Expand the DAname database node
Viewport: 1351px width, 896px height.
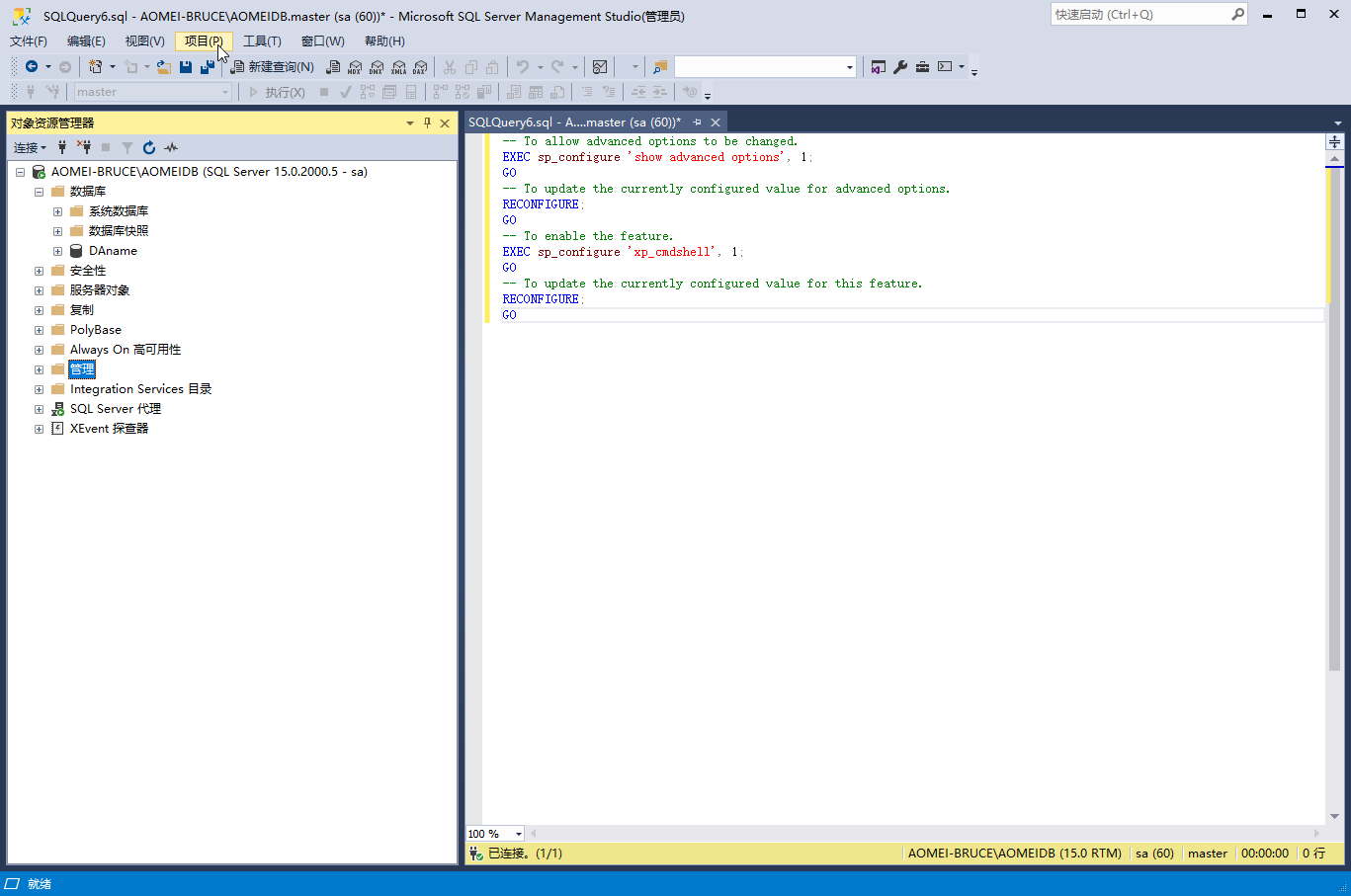point(57,251)
